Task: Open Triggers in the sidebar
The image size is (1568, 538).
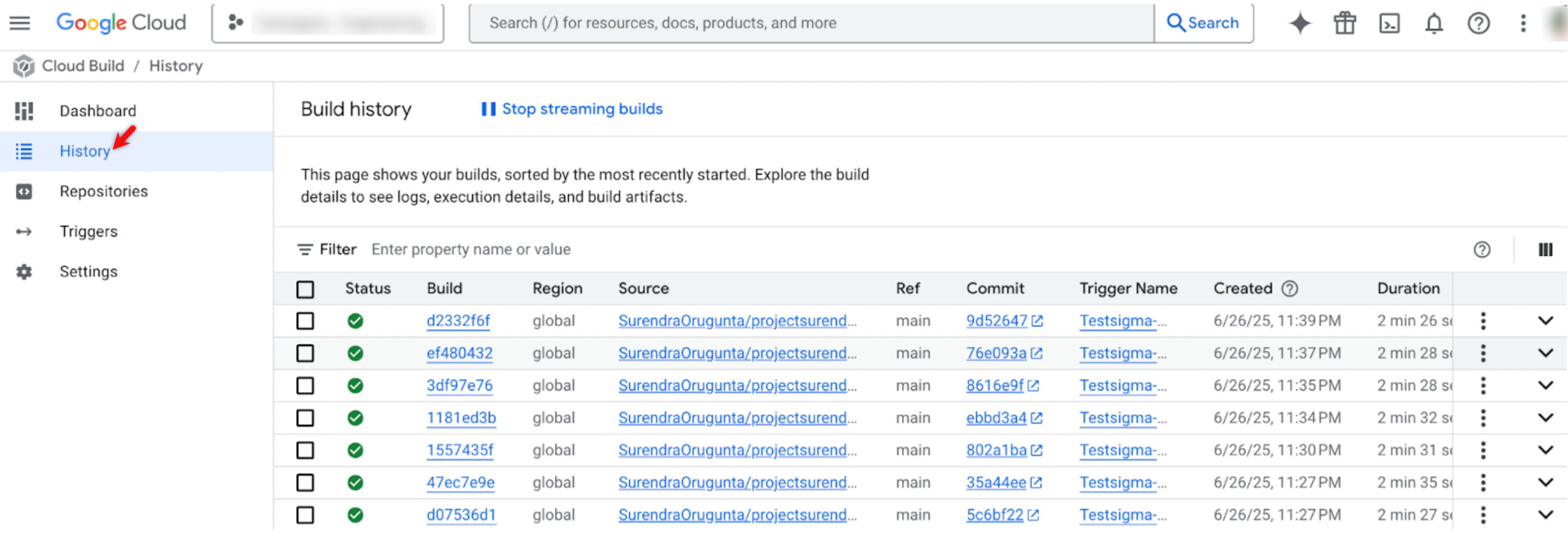Action: [x=136, y=231]
